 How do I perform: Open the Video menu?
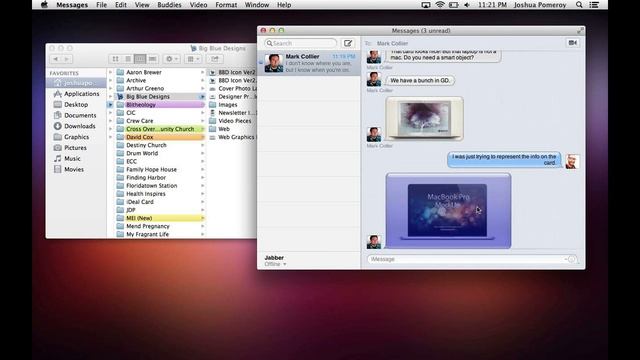pos(198,5)
